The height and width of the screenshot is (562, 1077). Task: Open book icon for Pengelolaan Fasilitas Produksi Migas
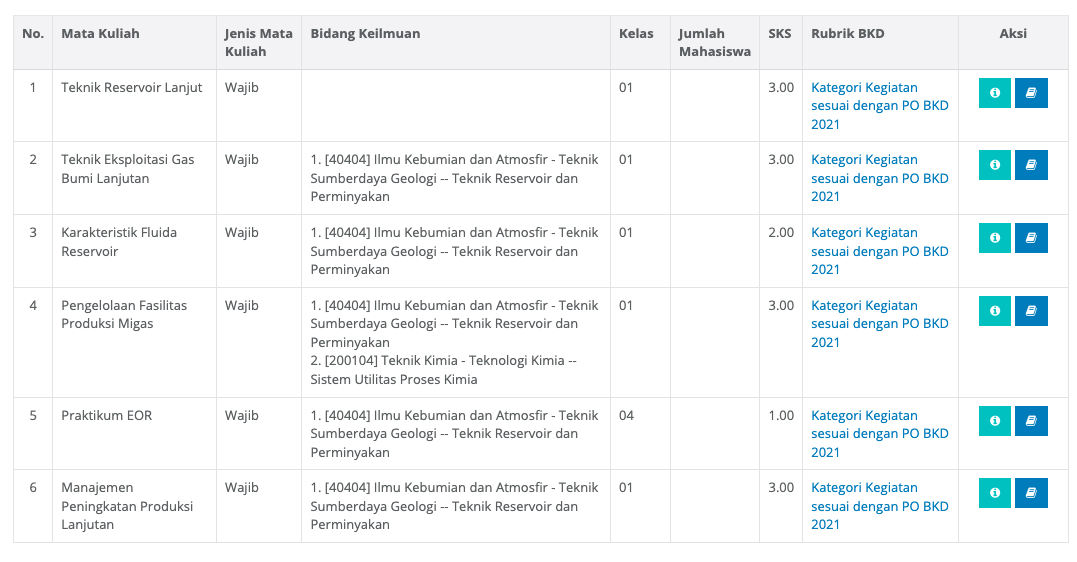pyautogui.click(x=1031, y=311)
